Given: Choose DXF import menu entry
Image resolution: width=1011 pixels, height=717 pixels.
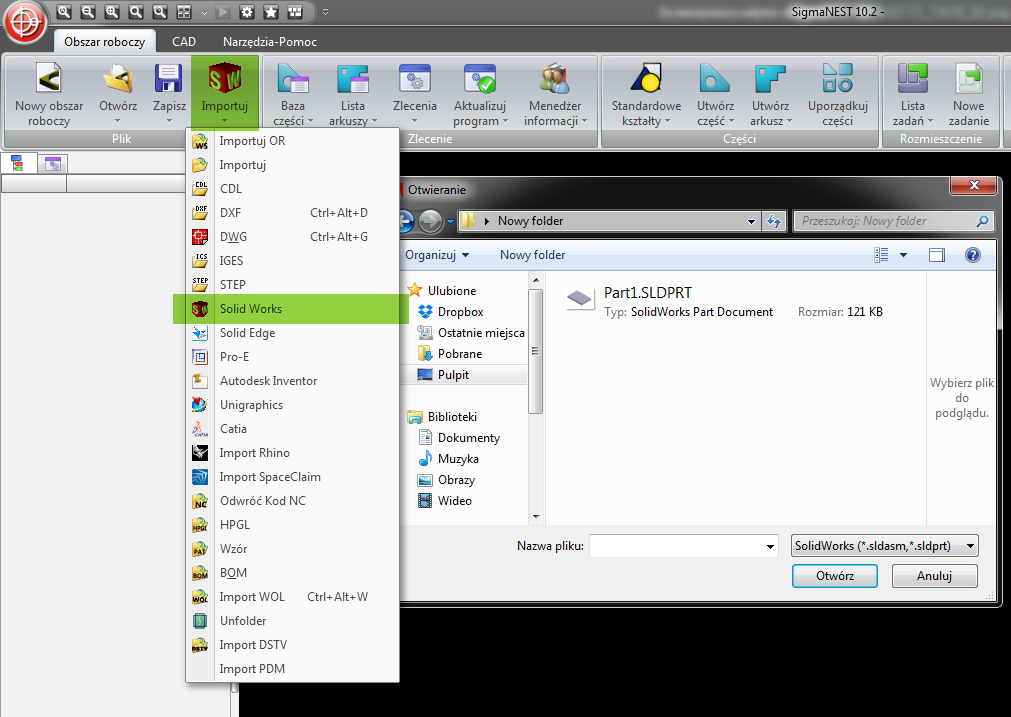Looking at the screenshot, I should 293,213.
